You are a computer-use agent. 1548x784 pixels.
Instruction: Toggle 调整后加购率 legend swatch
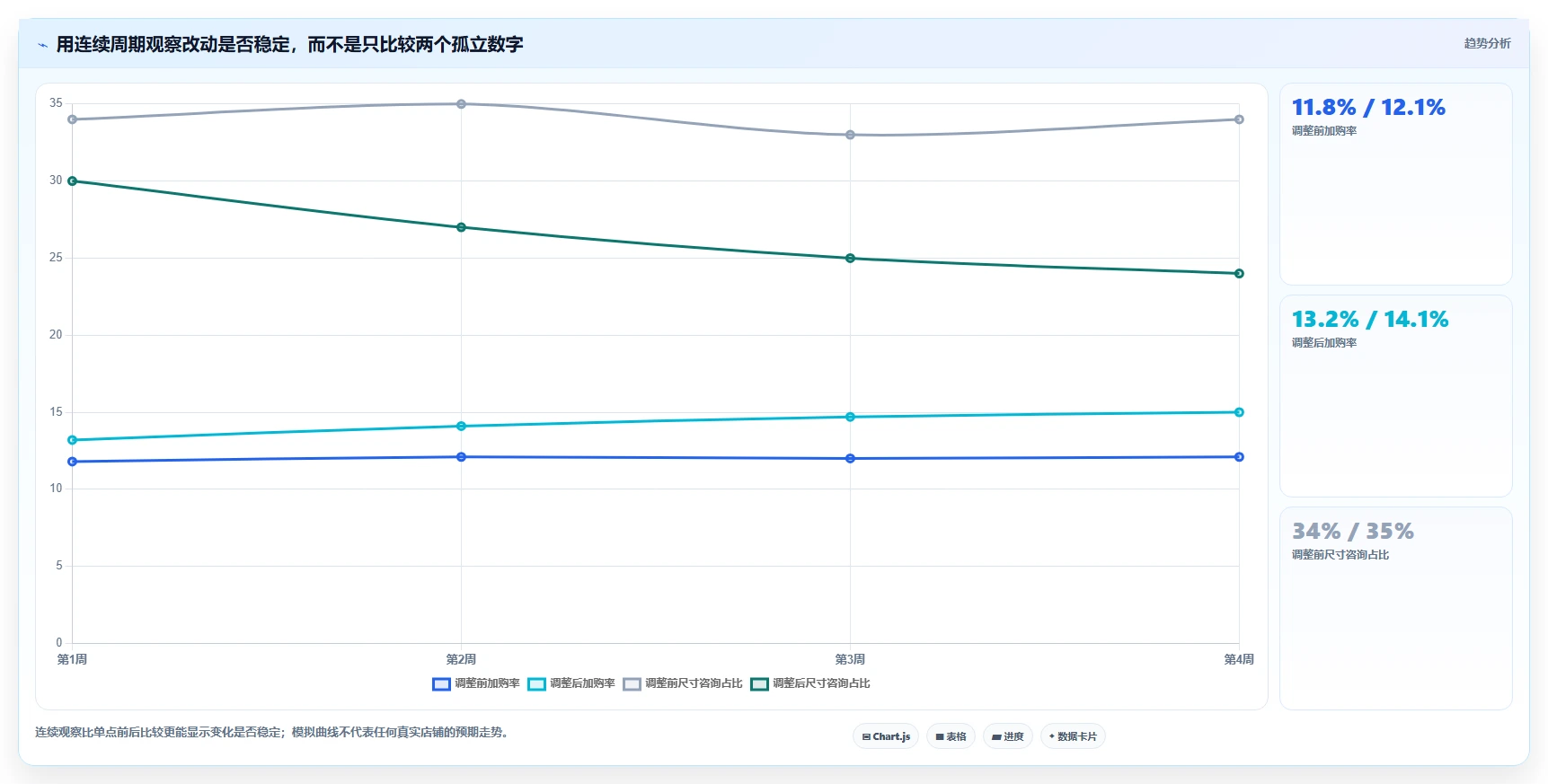(x=536, y=684)
